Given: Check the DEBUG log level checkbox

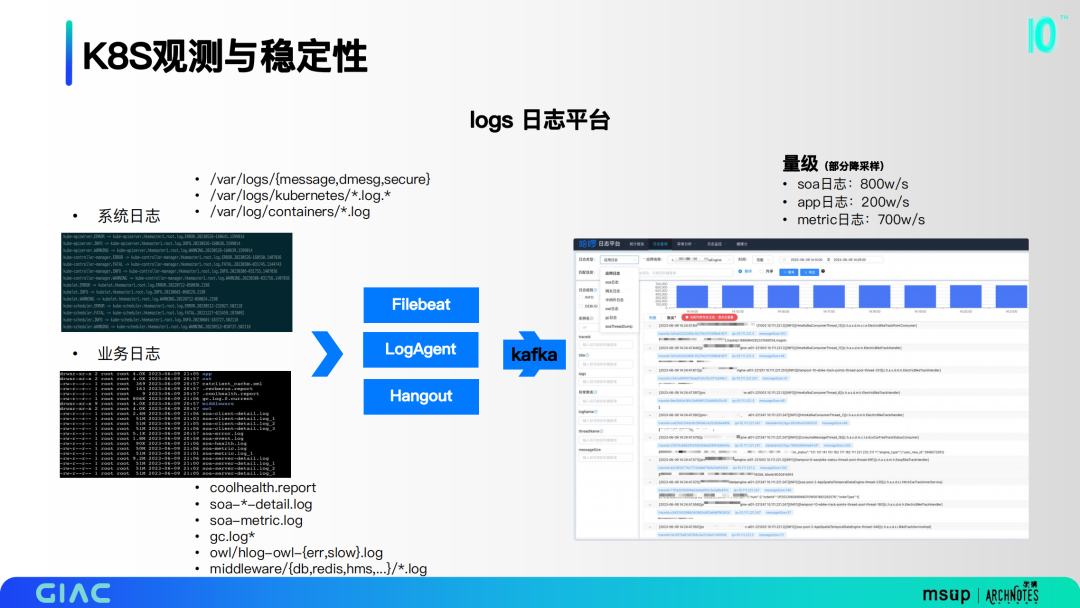Looking at the screenshot, I should click(x=581, y=306).
